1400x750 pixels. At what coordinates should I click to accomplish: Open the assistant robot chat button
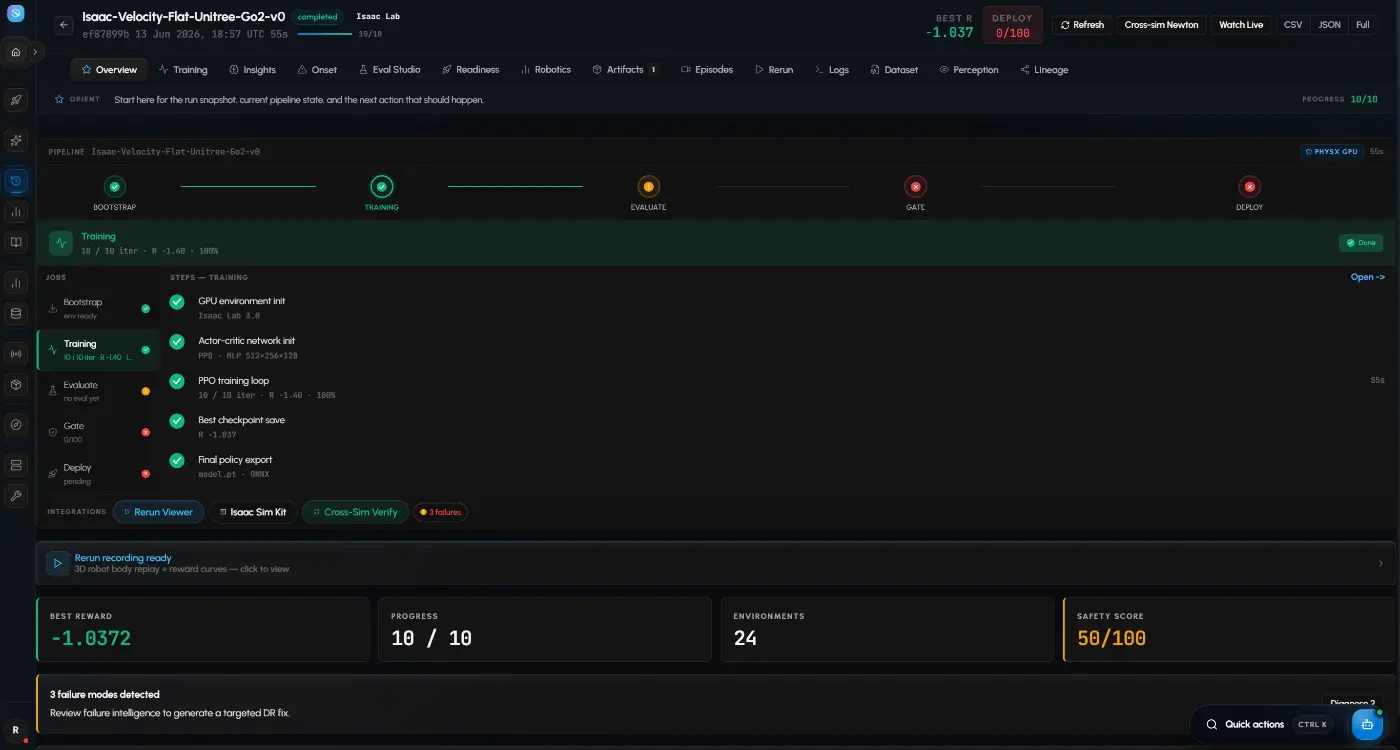click(x=1367, y=724)
